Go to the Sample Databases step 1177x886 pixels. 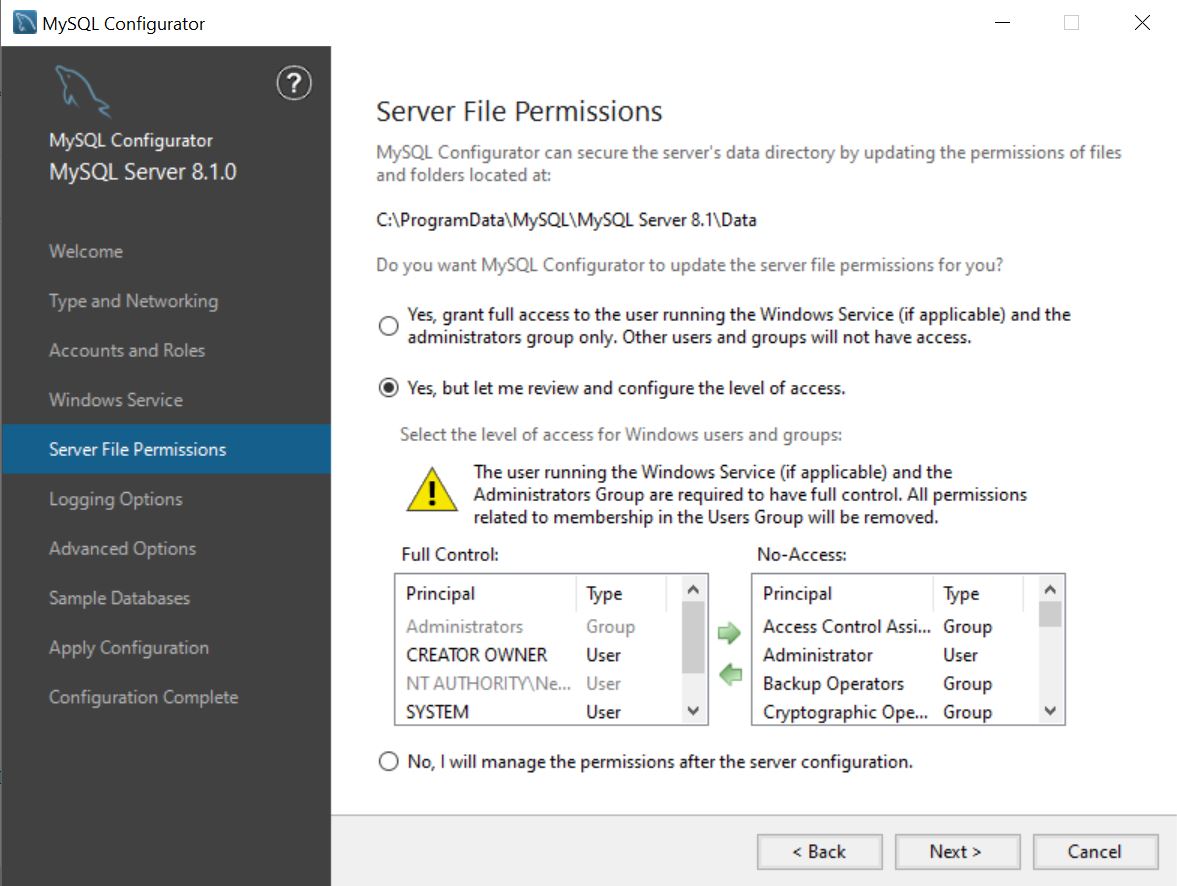(x=119, y=598)
